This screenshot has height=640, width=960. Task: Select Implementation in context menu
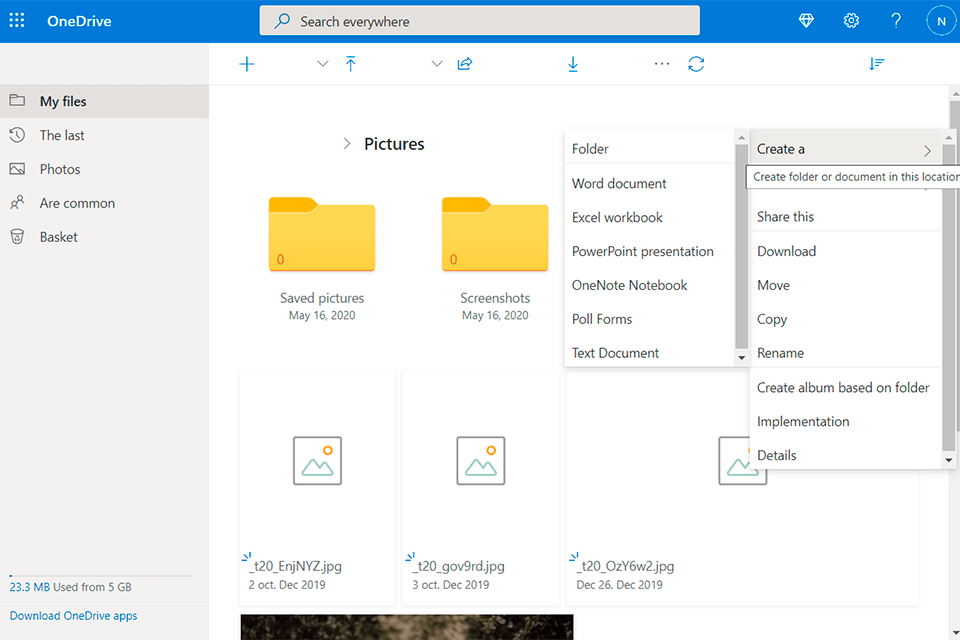846,421
